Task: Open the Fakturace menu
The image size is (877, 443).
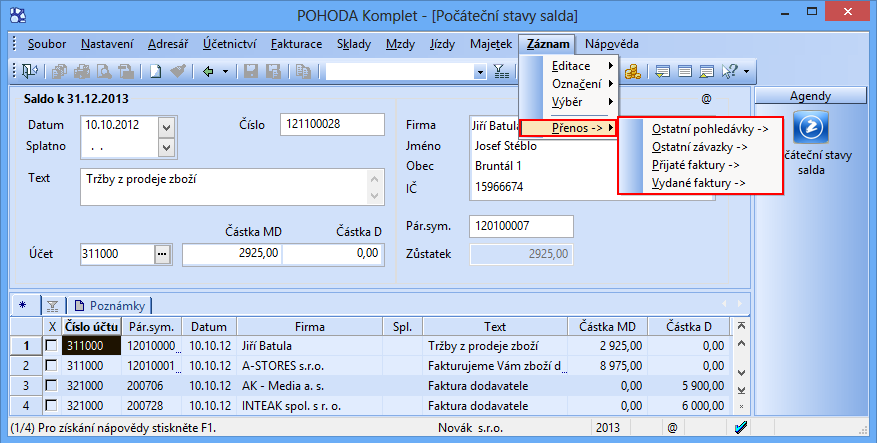Action: [x=296, y=44]
